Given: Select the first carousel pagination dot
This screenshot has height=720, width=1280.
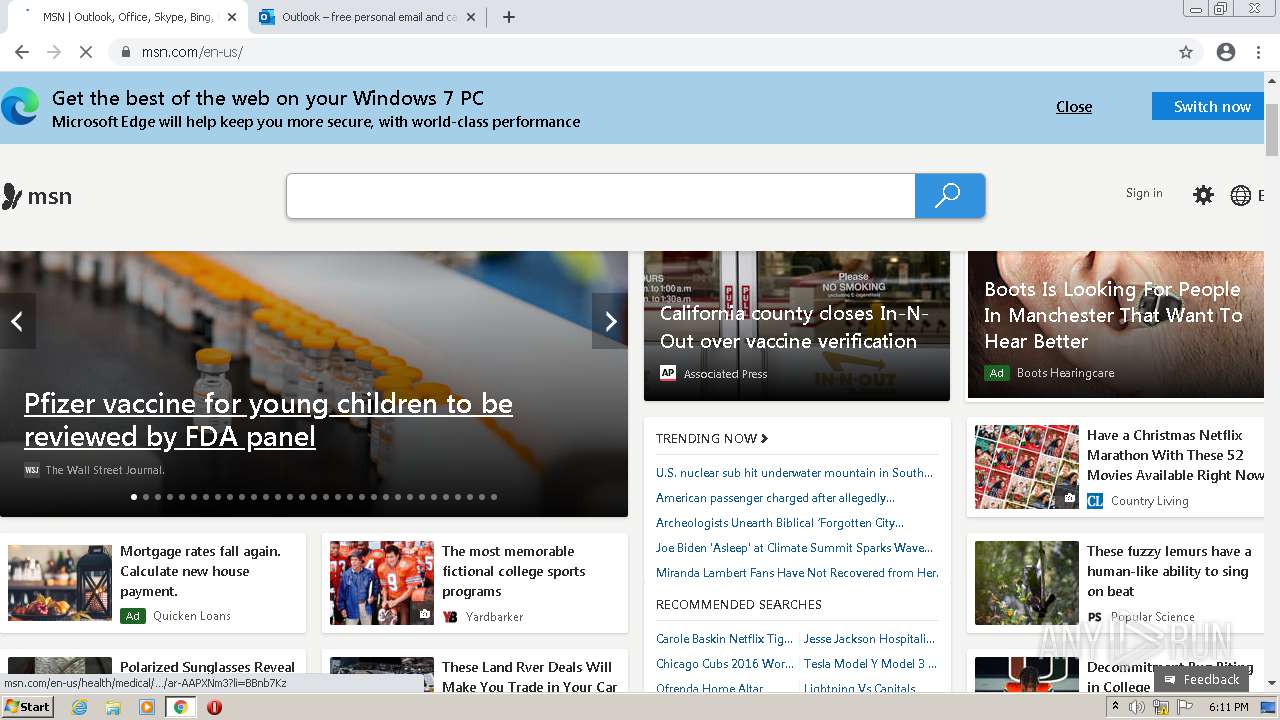Looking at the screenshot, I should click(x=134, y=497).
